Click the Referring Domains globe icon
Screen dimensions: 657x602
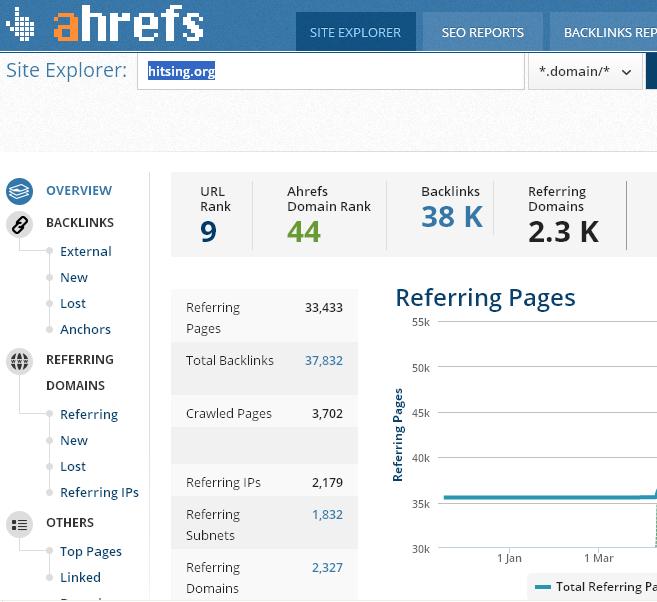(x=19, y=361)
